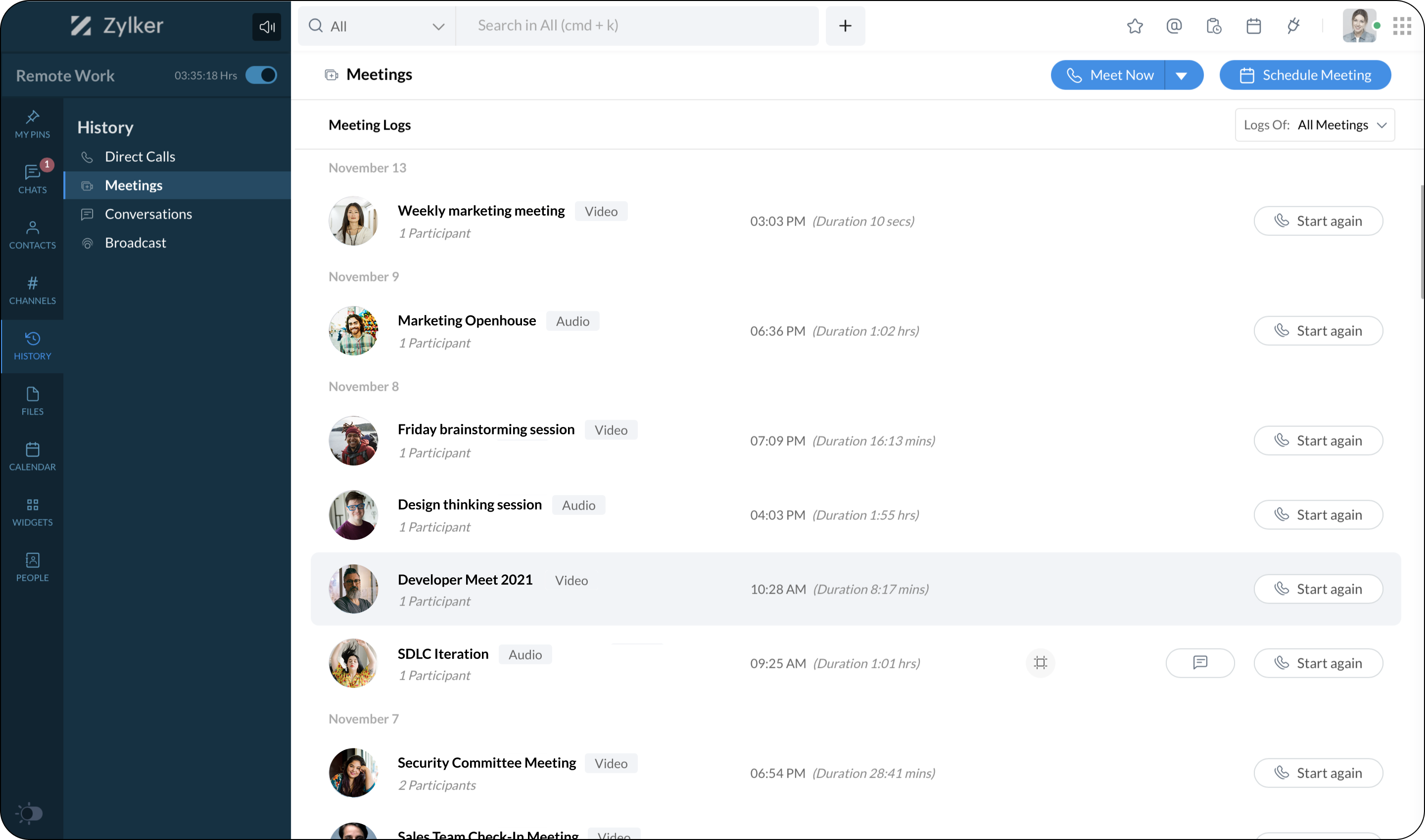Image resolution: width=1425 pixels, height=840 pixels.
Task: Click the Design thinking session title
Action: (470, 504)
